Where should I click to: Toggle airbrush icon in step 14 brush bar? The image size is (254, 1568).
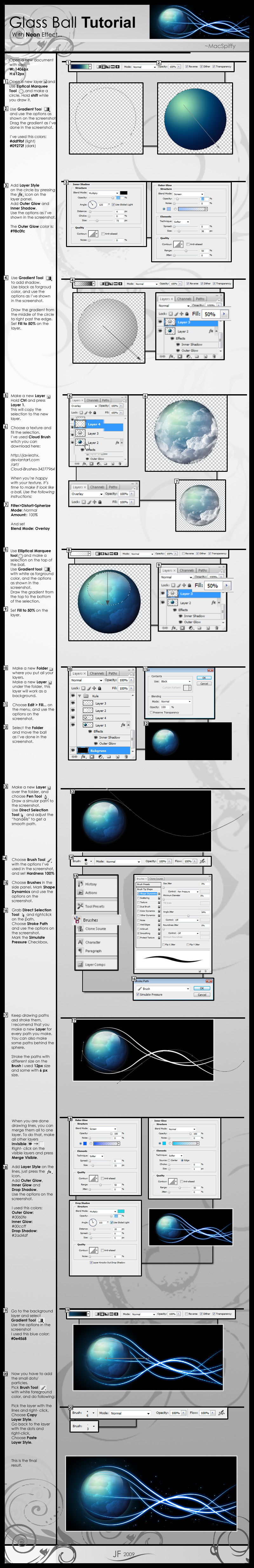[x=203, y=861]
